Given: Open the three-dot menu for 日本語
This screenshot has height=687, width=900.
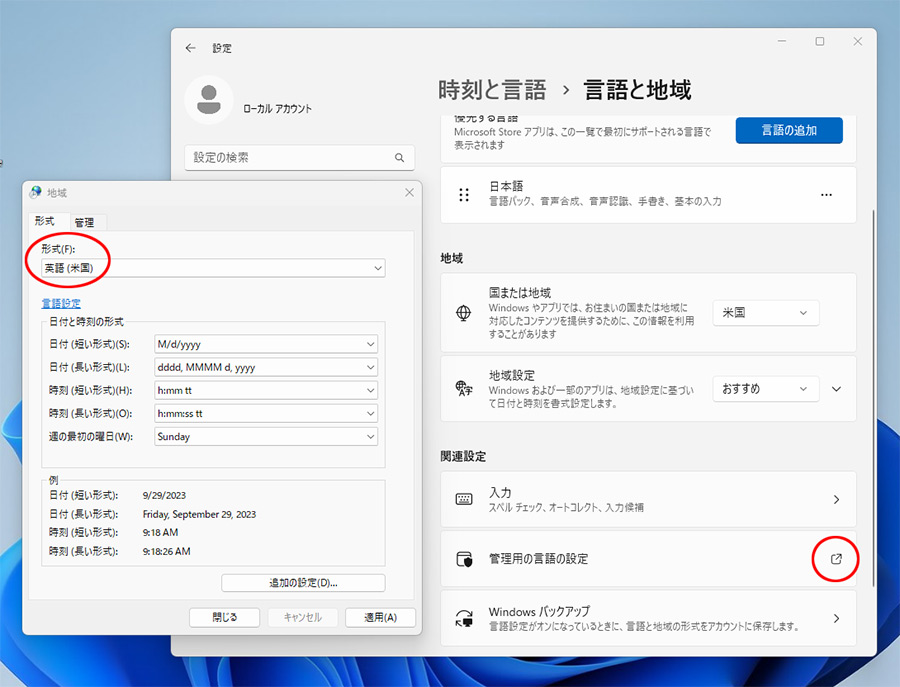Looking at the screenshot, I should (826, 195).
